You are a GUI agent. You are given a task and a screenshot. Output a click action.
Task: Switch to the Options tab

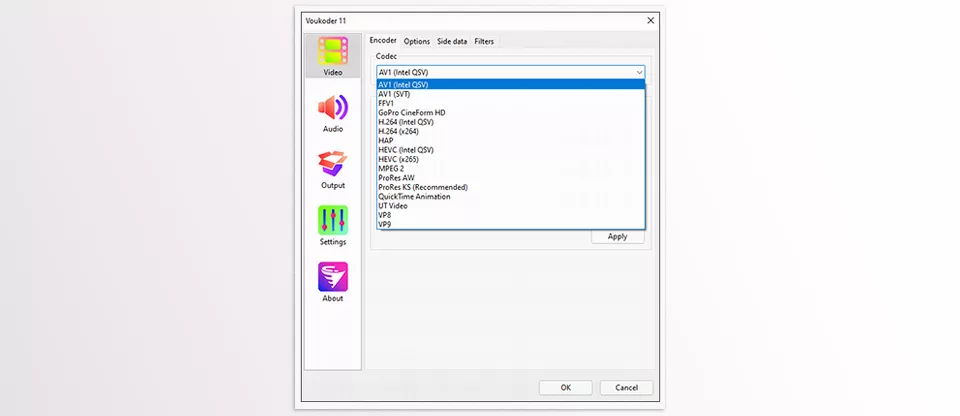(x=417, y=42)
